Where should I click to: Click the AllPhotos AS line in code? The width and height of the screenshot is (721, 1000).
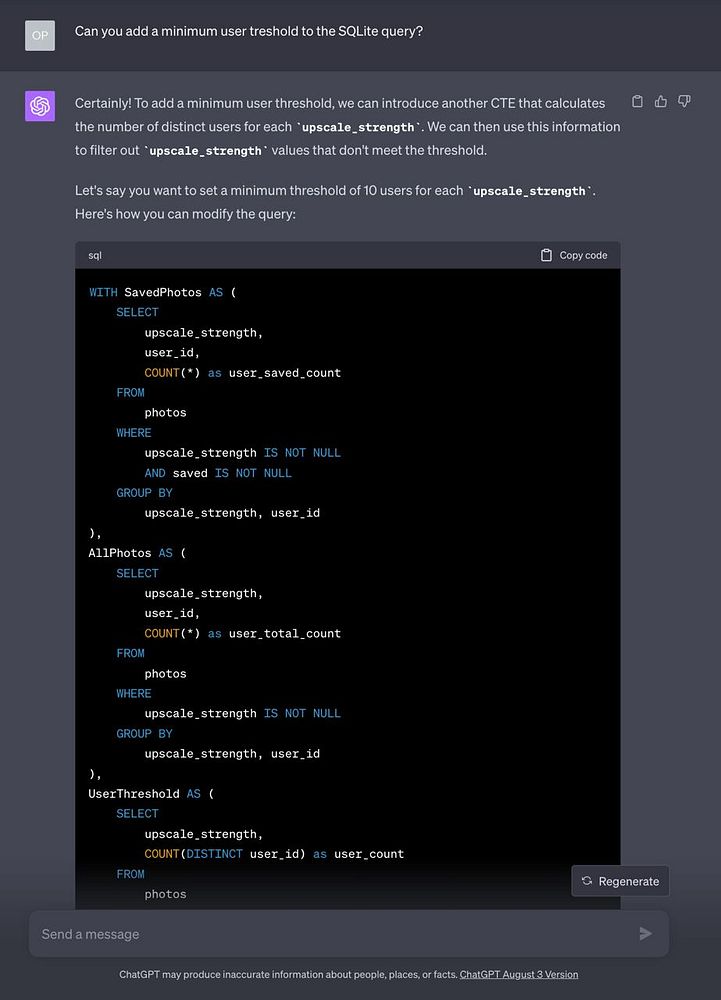coord(137,553)
